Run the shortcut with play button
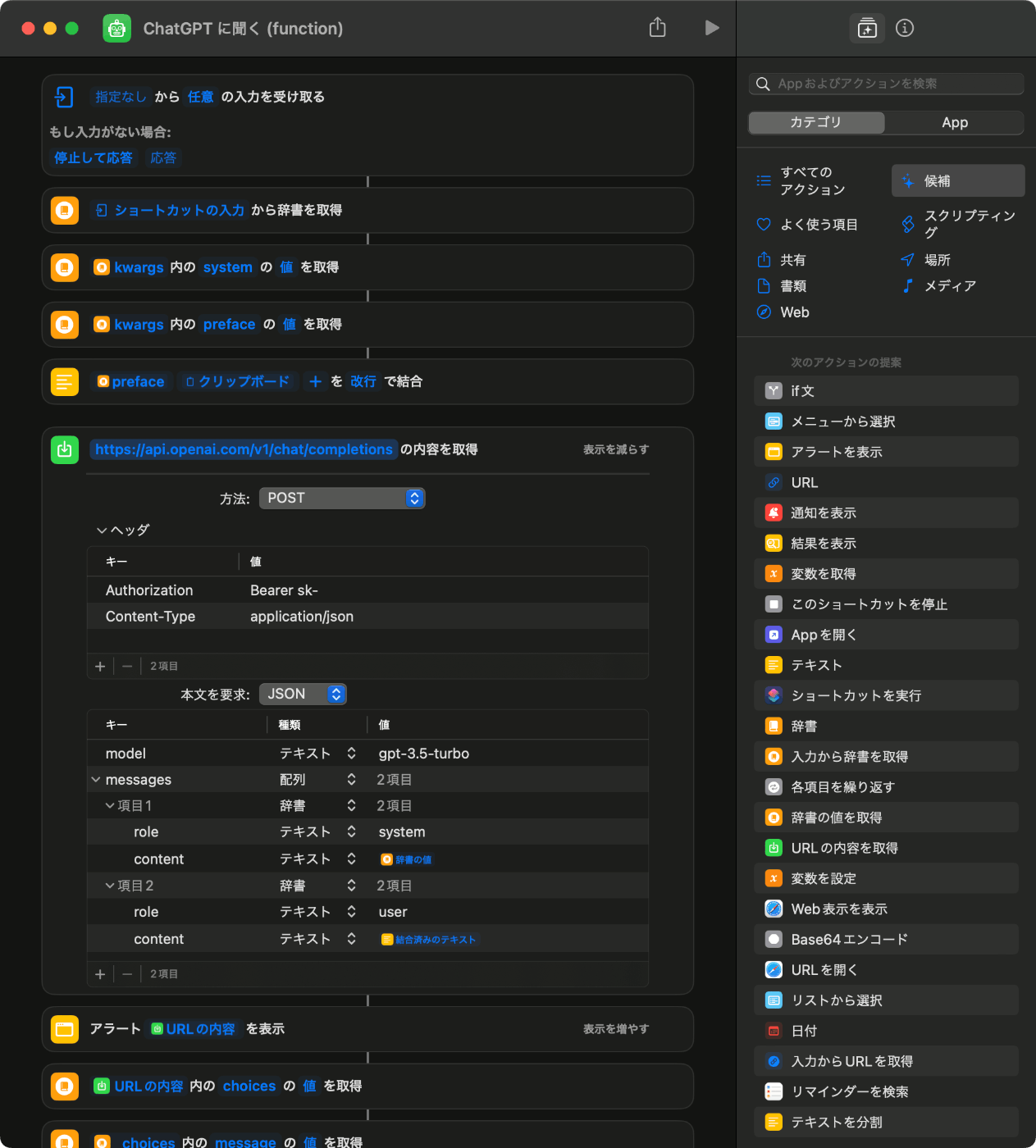This screenshot has height=1148, width=1036. tap(712, 28)
